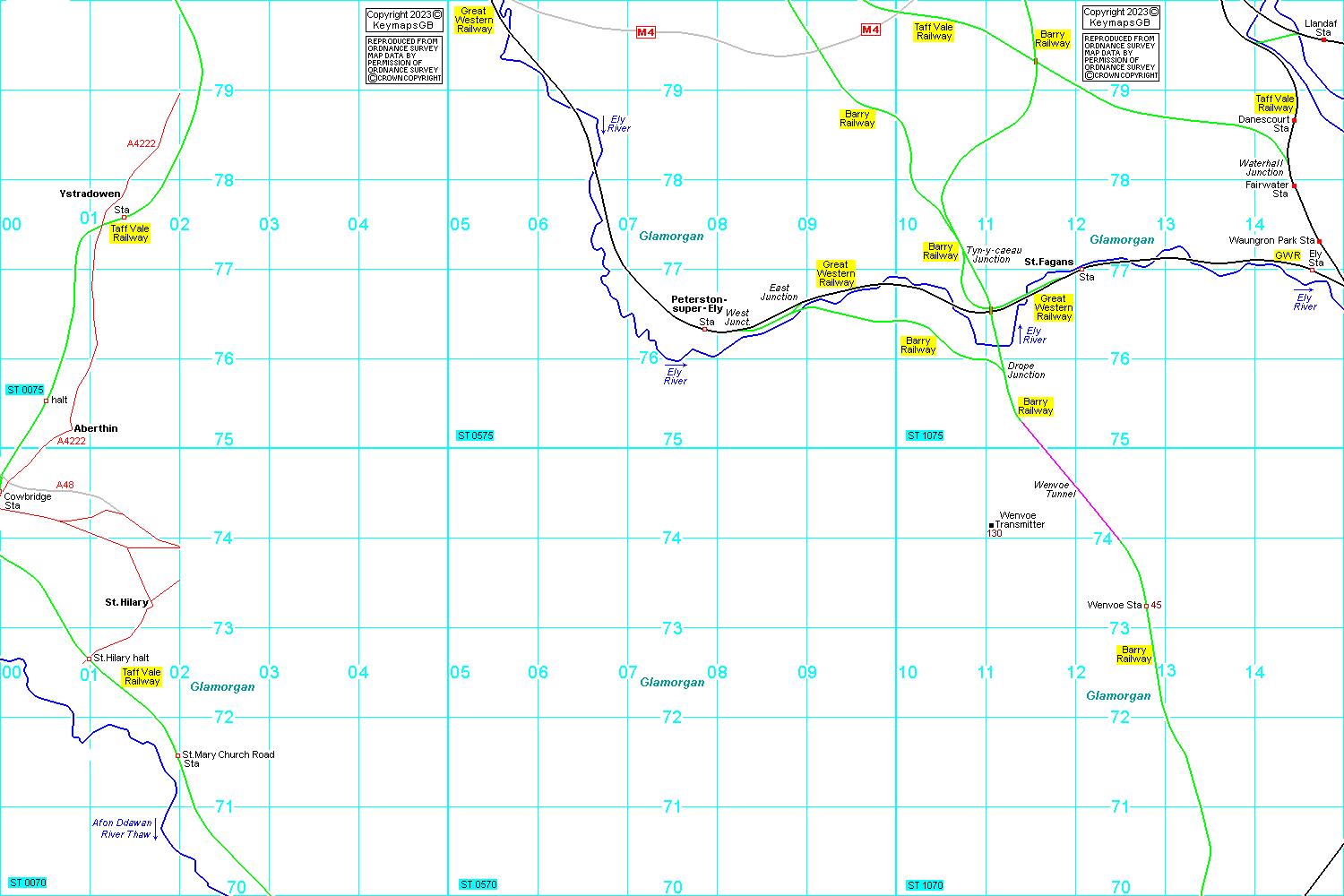The image size is (1344, 896).
Task: Click the St.Hilary halt marker
Action: [x=89, y=659]
